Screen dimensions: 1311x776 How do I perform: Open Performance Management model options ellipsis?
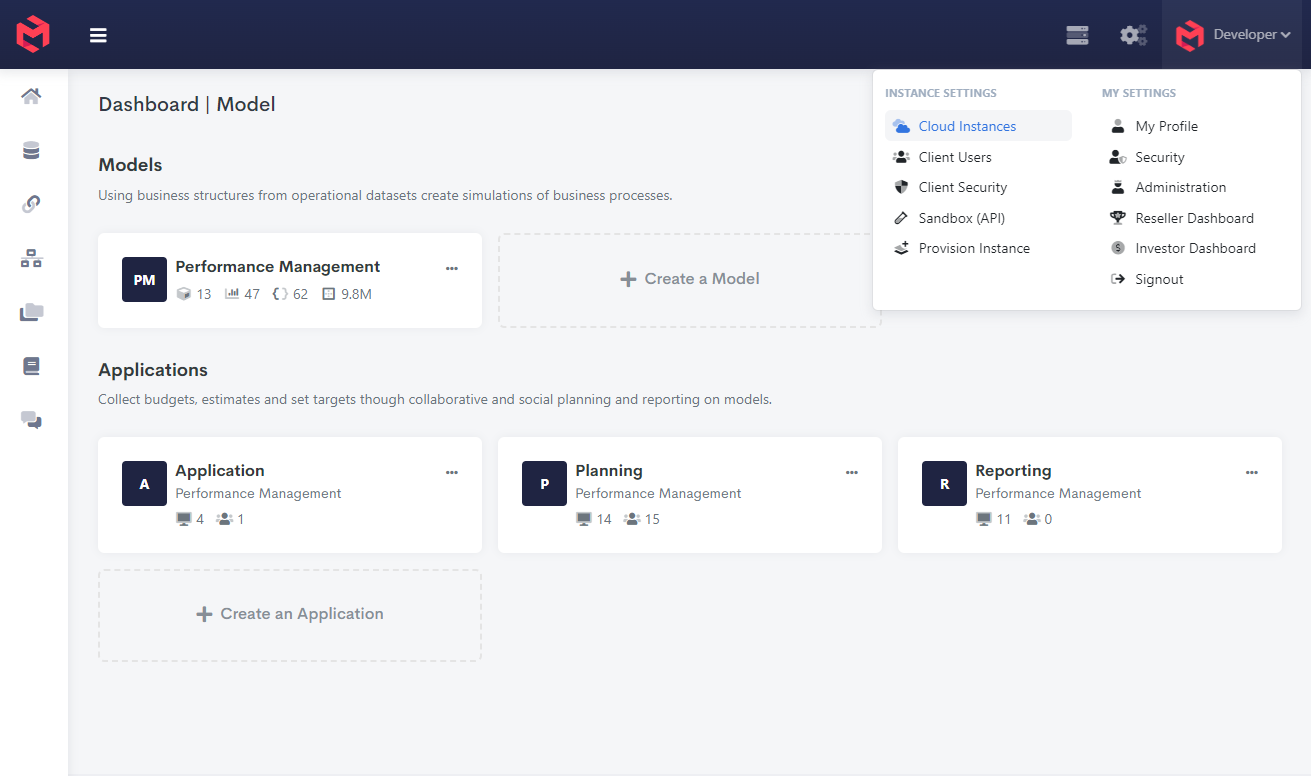pos(452,268)
